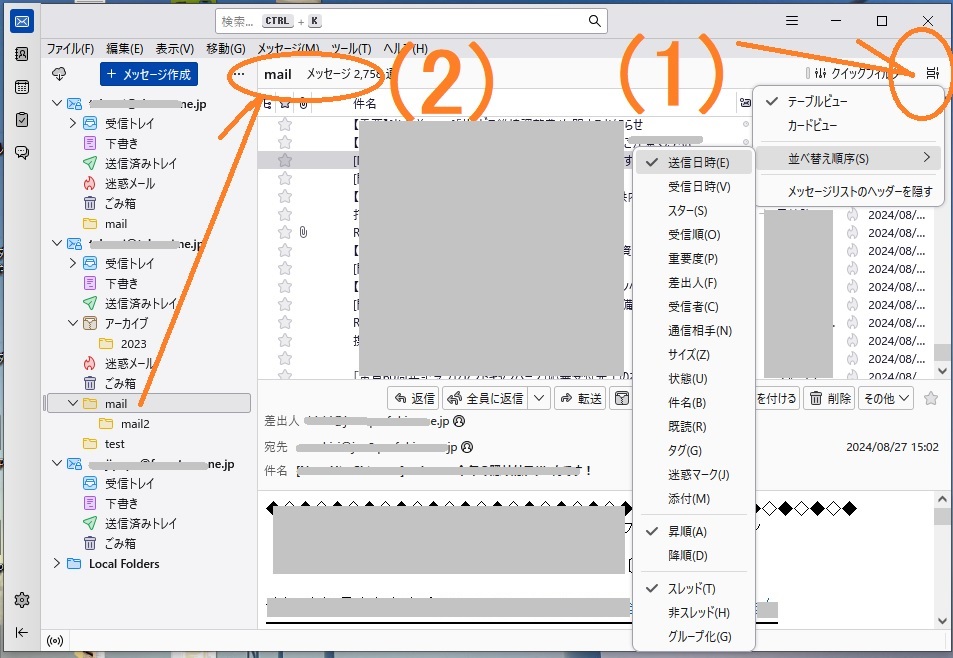Collapse the アーカイブ folder

click(x=72, y=323)
